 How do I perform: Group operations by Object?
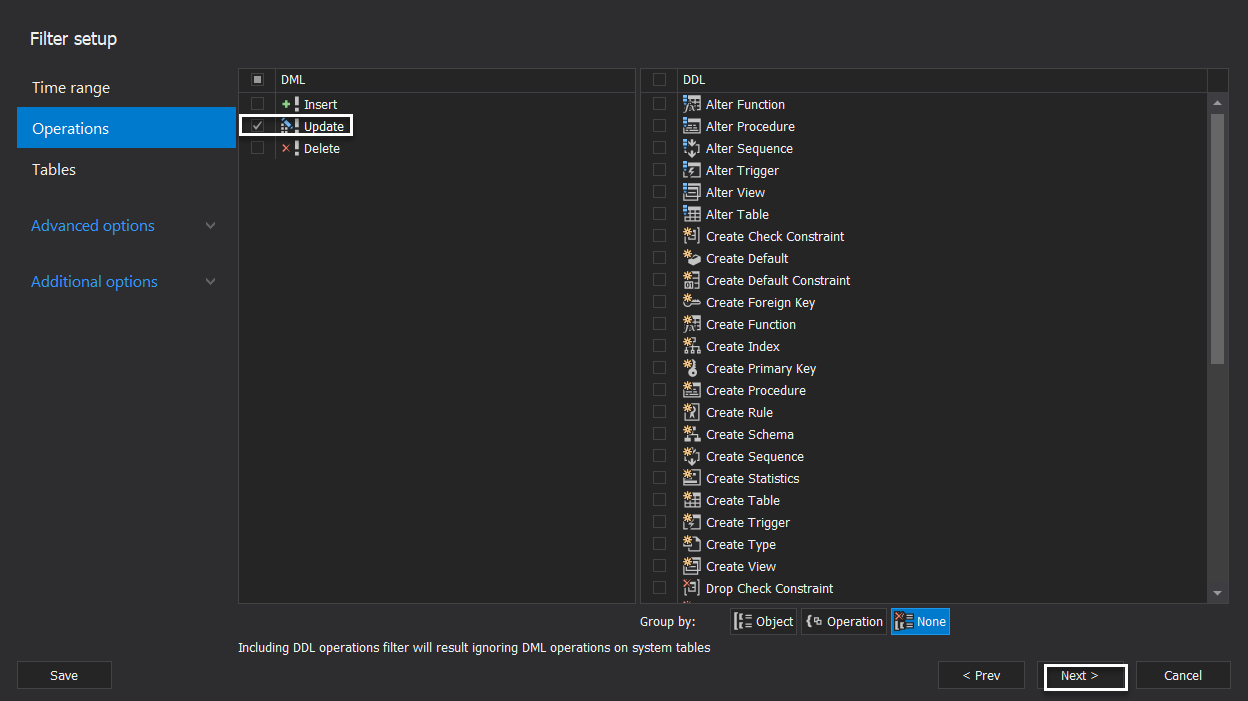[765, 622]
